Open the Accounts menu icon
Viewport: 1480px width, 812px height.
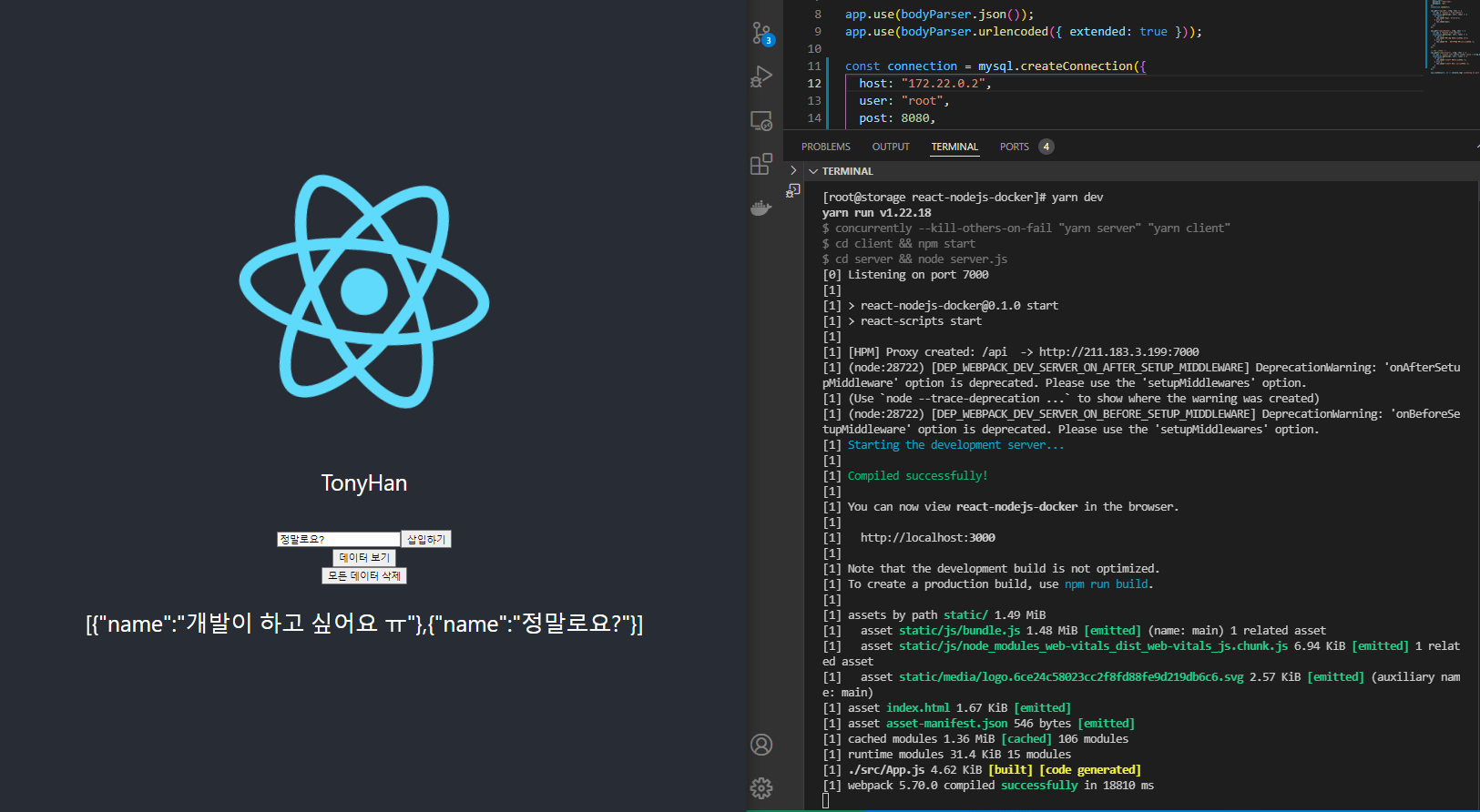click(761, 745)
